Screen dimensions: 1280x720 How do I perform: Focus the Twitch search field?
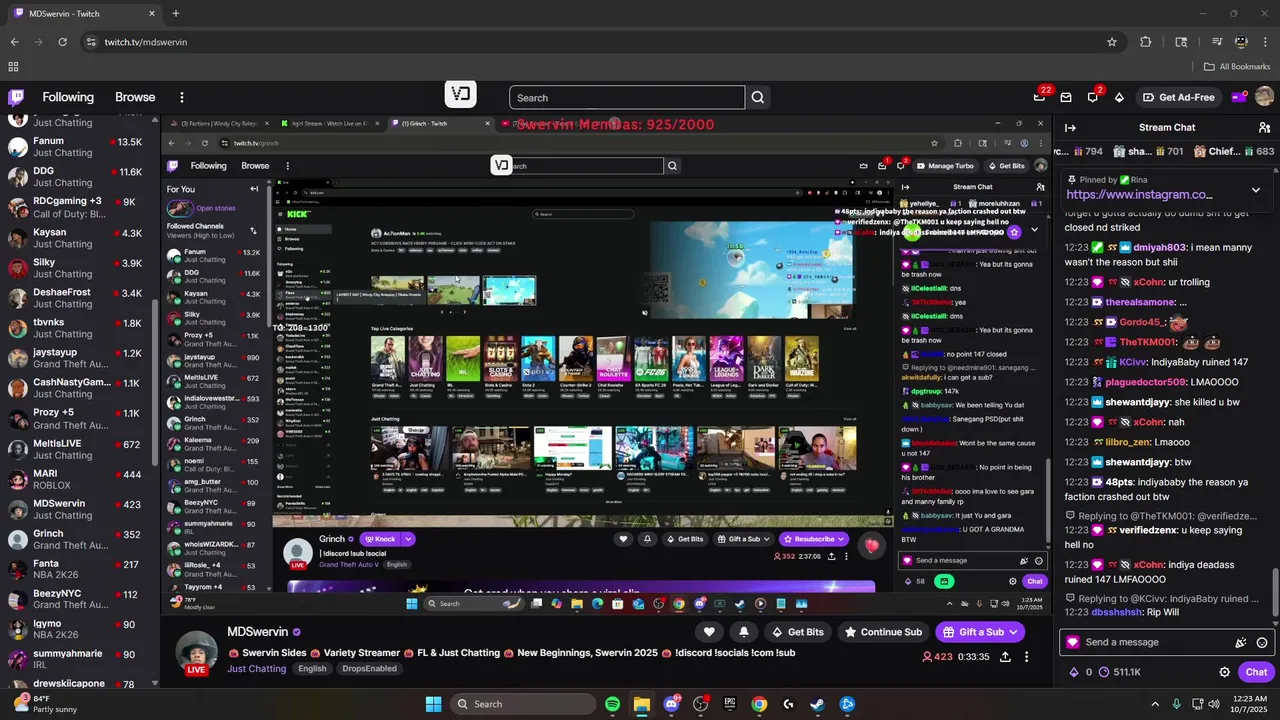pyautogui.click(x=627, y=97)
